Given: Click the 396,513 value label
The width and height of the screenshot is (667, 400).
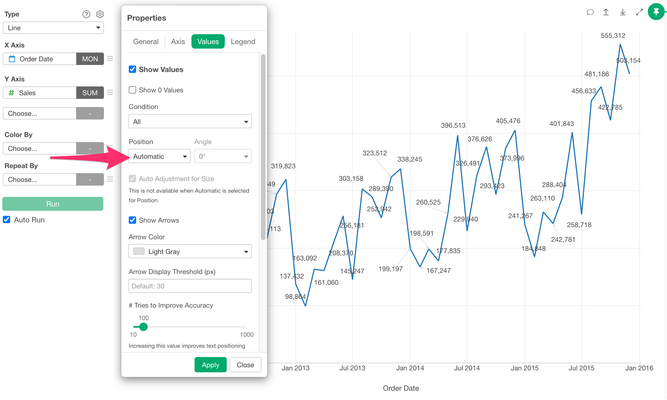Looking at the screenshot, I should point(453,125).
